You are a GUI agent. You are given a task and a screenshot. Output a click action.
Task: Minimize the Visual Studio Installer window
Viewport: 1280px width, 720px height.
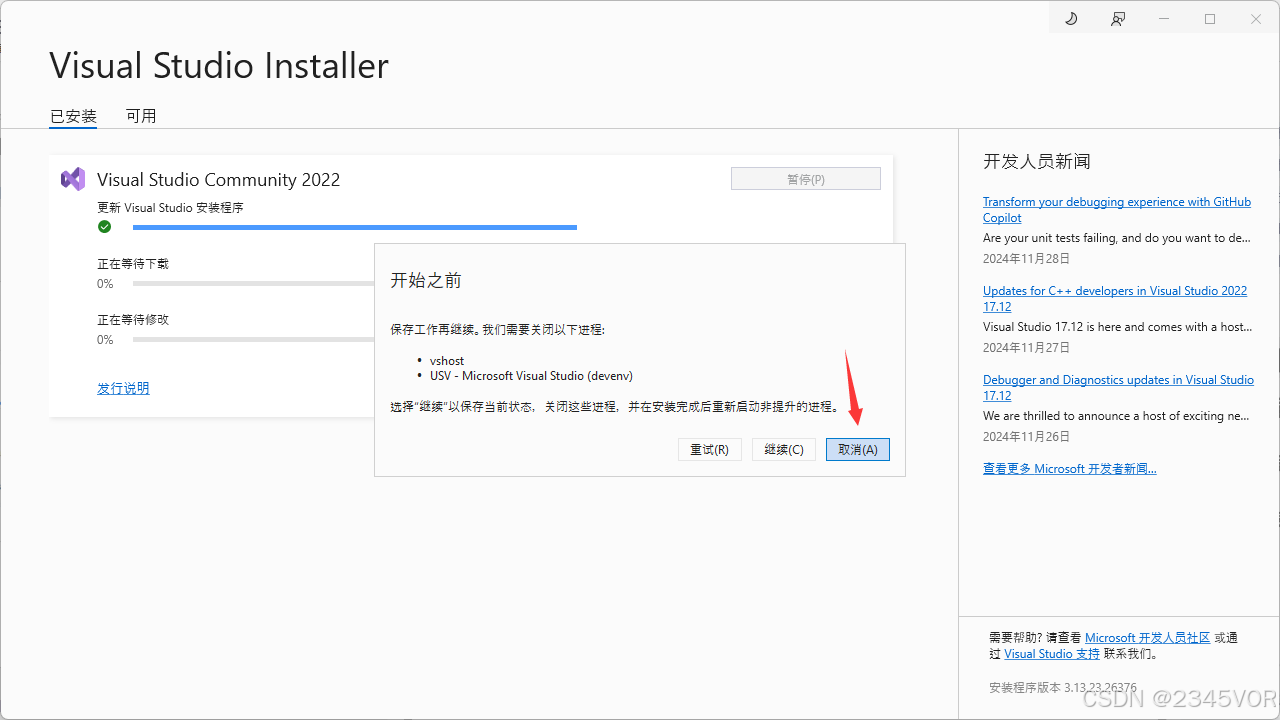(1163, 18)
